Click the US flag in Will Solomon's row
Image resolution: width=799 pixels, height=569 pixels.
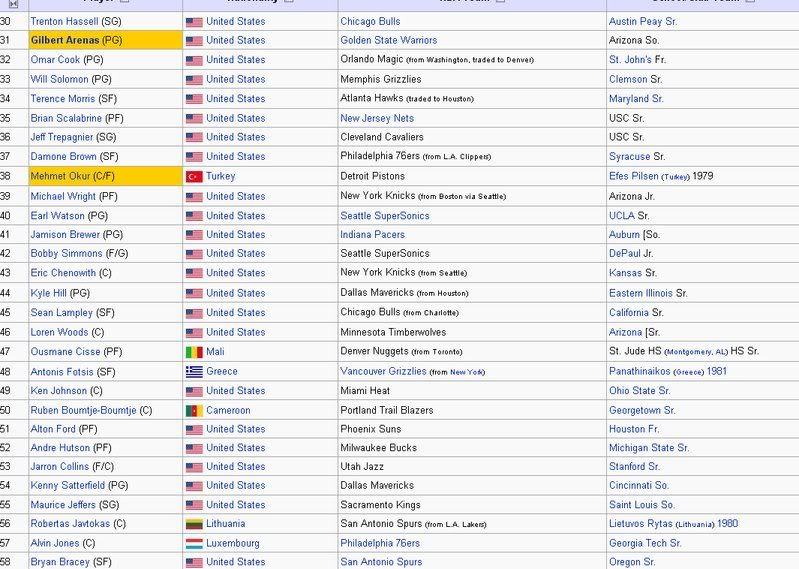point(194,80)
